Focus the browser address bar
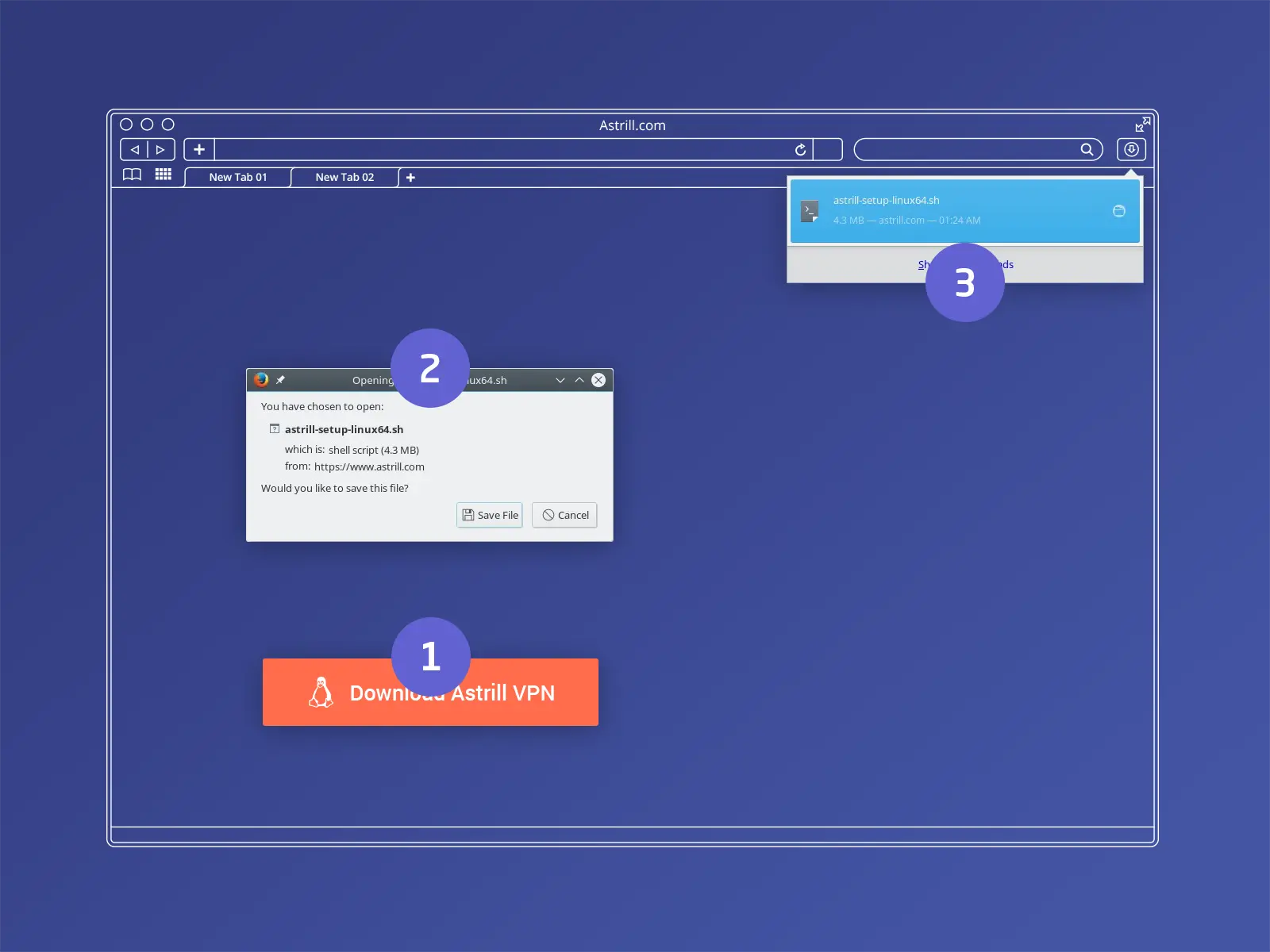 (514, 149)
